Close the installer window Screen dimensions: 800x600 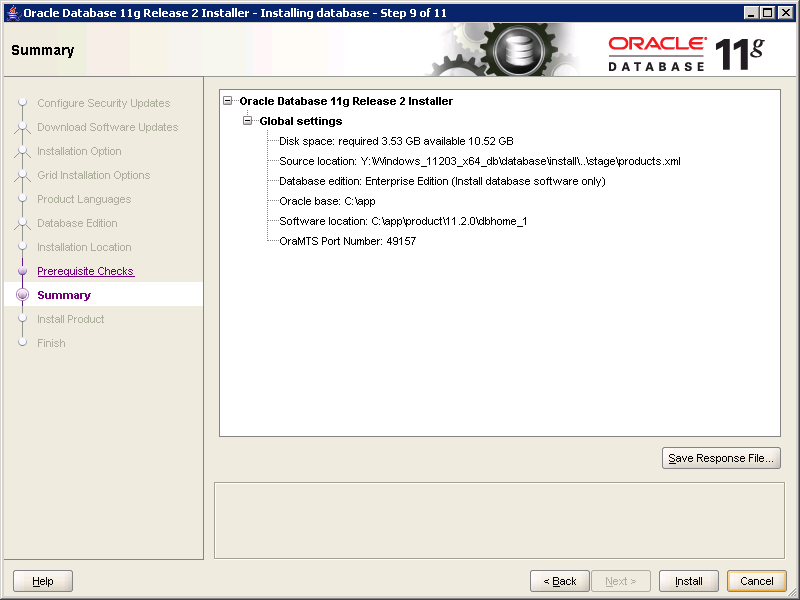coord(786,13)
